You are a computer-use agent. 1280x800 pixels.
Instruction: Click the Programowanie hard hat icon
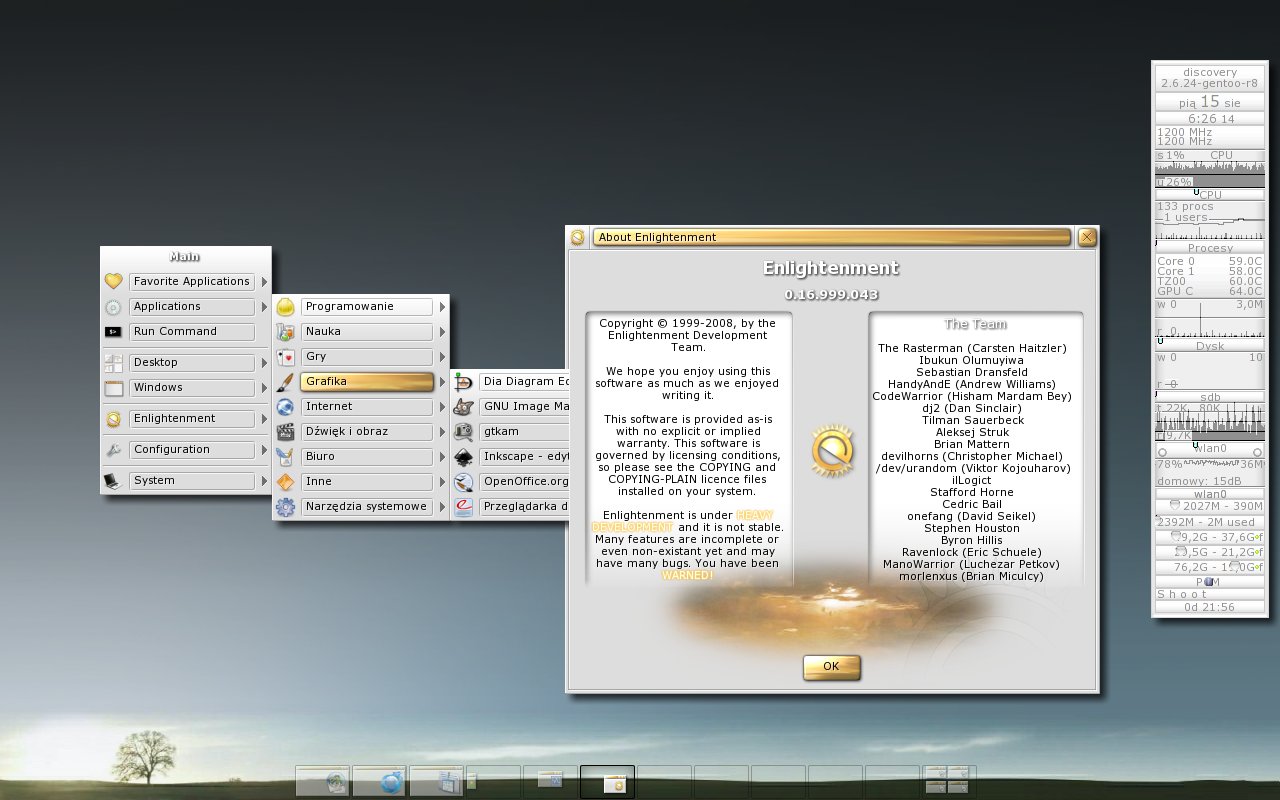(285, 307)
